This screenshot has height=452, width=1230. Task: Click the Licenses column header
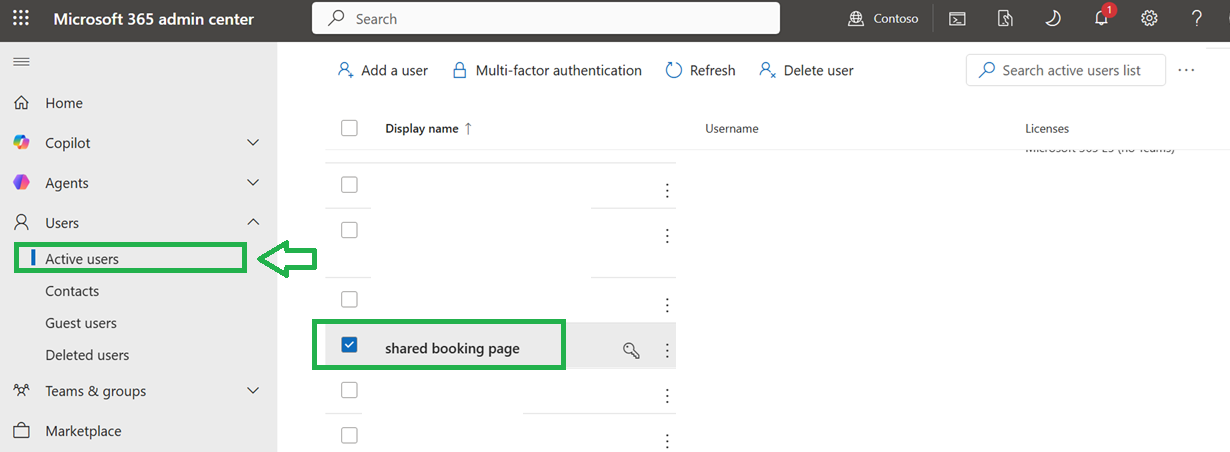(x=1047, y=129)
